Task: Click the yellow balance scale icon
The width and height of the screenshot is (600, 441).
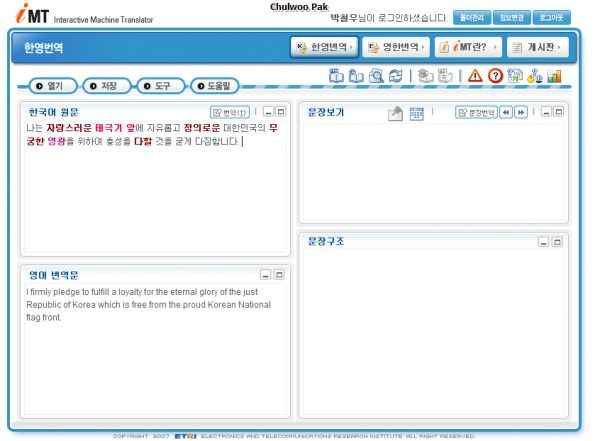Action: click(535, 76)
